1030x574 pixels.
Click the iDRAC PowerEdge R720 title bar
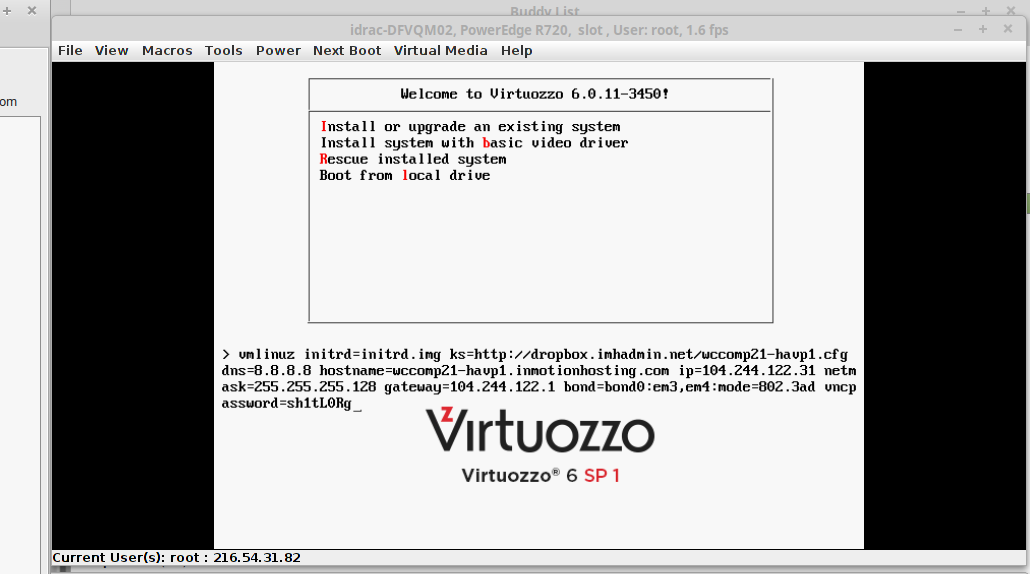(x=538, y=30)
